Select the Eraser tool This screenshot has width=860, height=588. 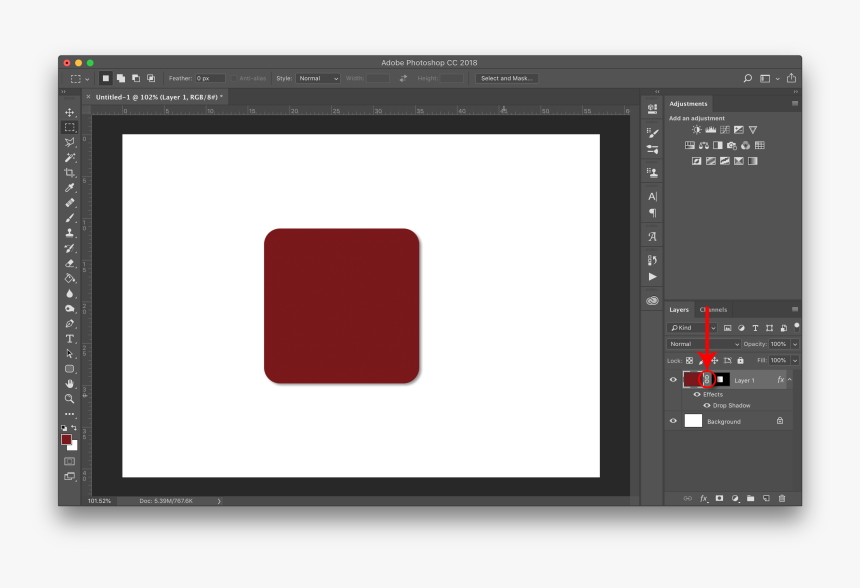coord(70,263)
